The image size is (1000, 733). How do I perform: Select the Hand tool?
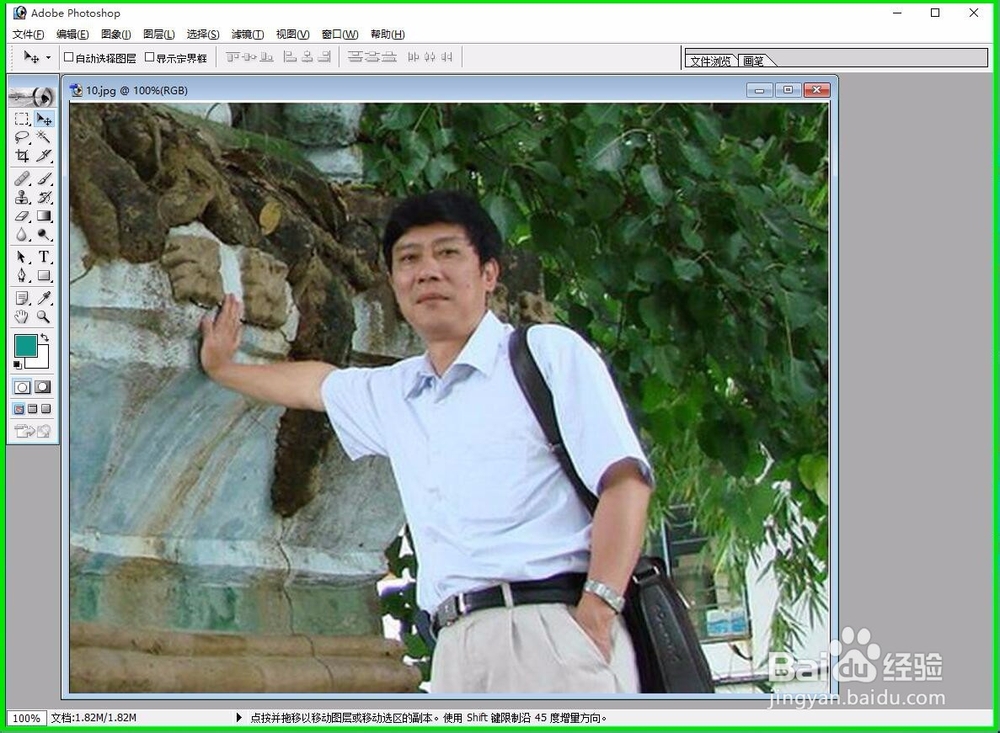point(22,316)
